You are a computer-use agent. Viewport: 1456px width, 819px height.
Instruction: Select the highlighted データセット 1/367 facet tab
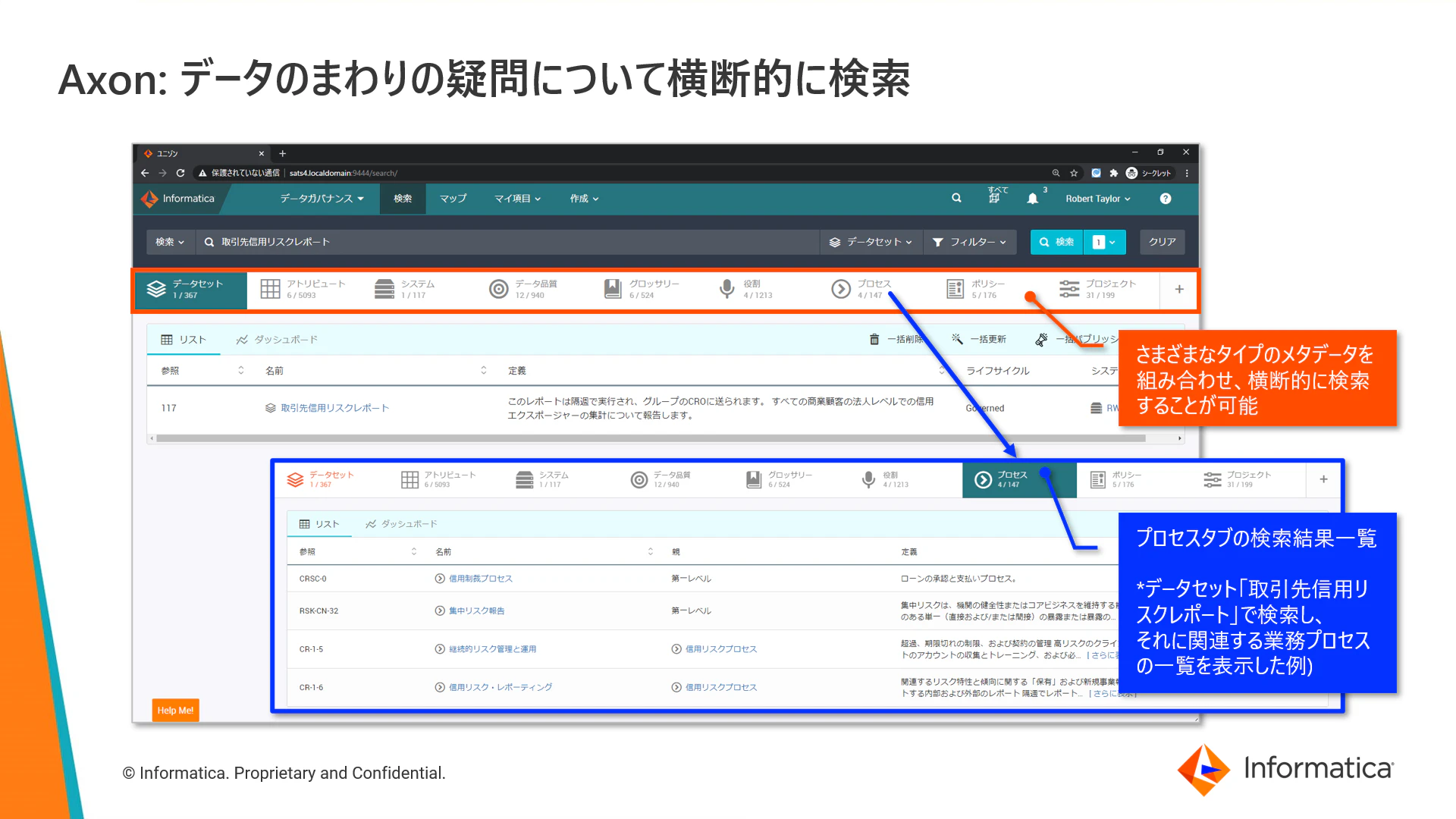pos(191,290)
